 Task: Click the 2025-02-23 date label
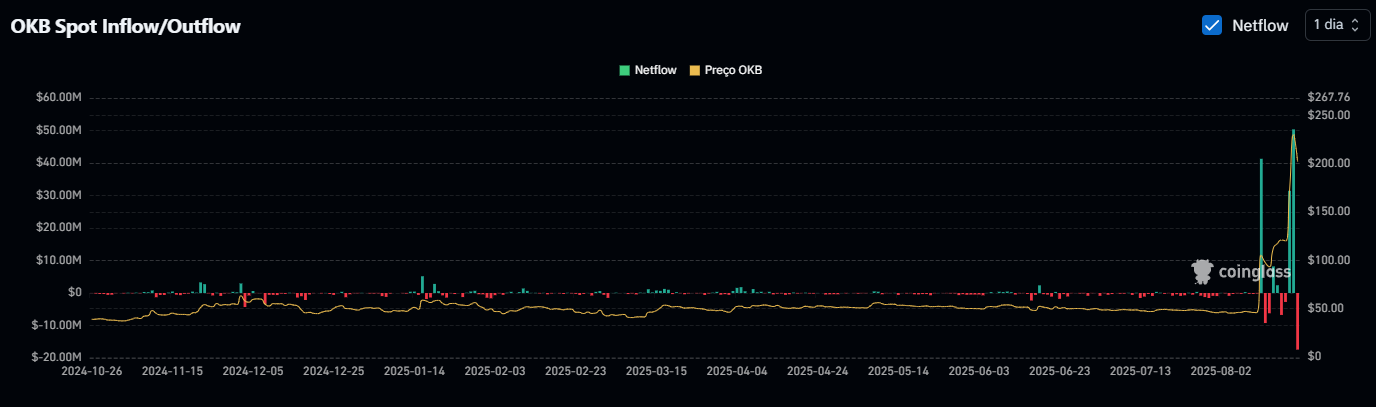pyautogui.click(x=575, y=371)
